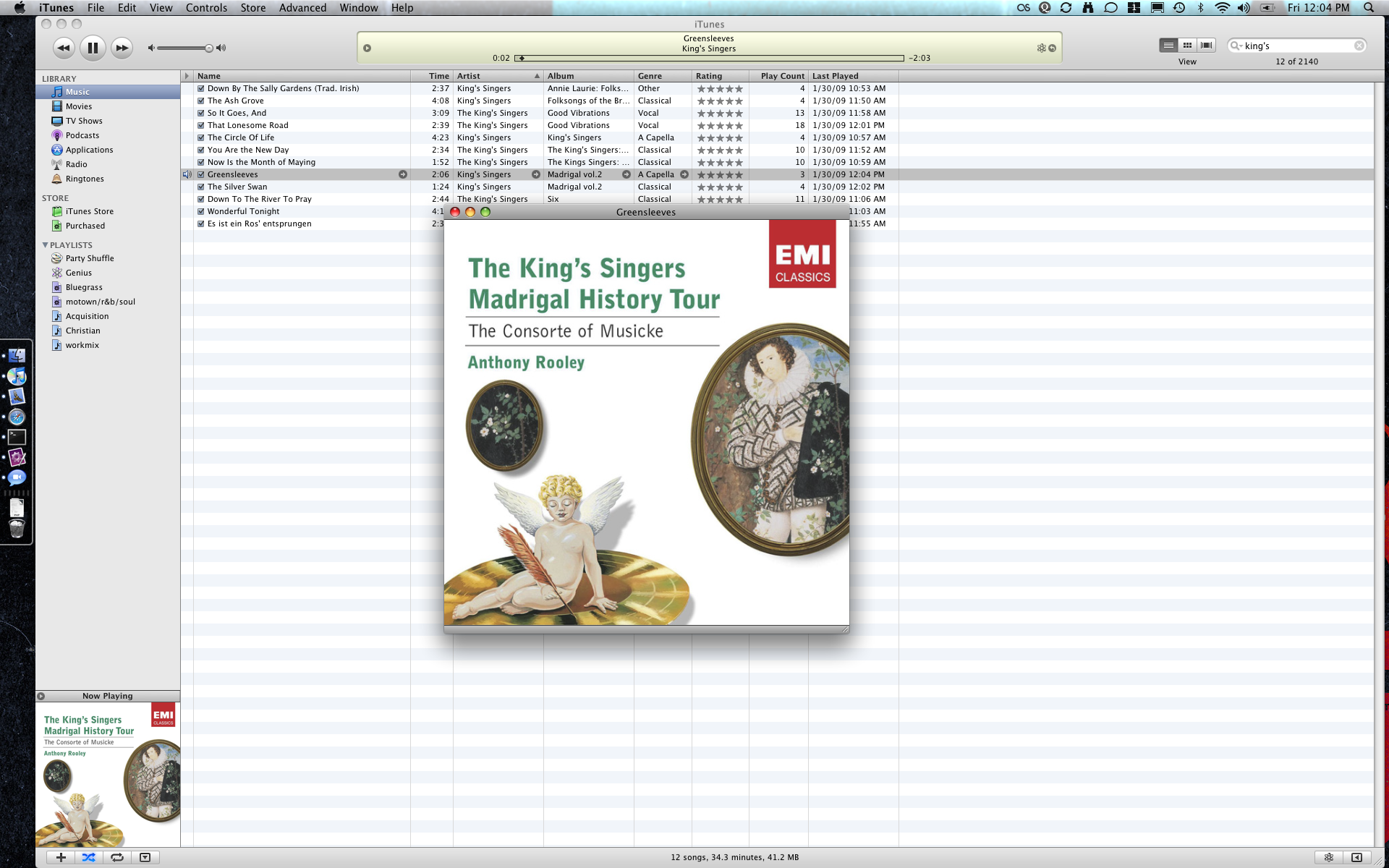1389x868 pixels.
Task: Switch to grid view
Action: 1187,45
